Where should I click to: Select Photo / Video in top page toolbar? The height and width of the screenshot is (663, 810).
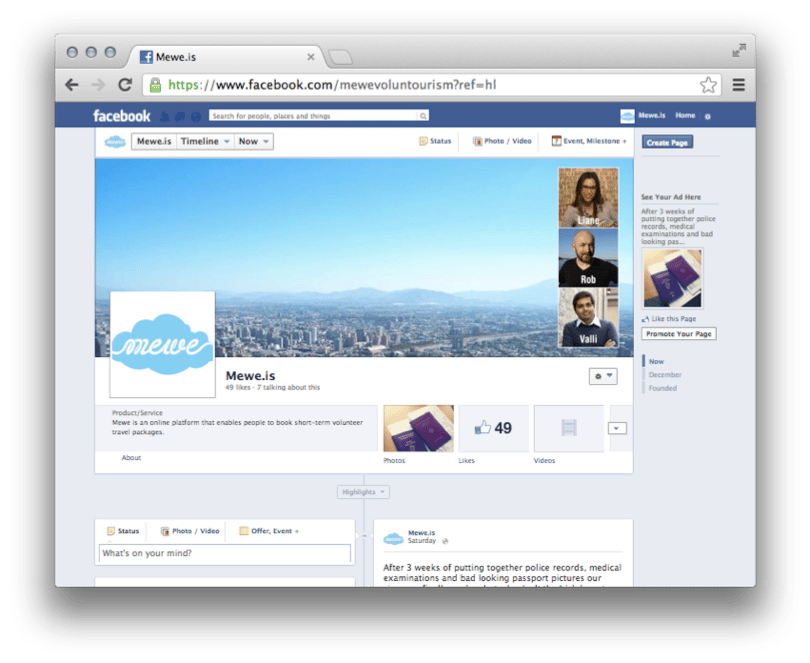(x=502, y=141)
